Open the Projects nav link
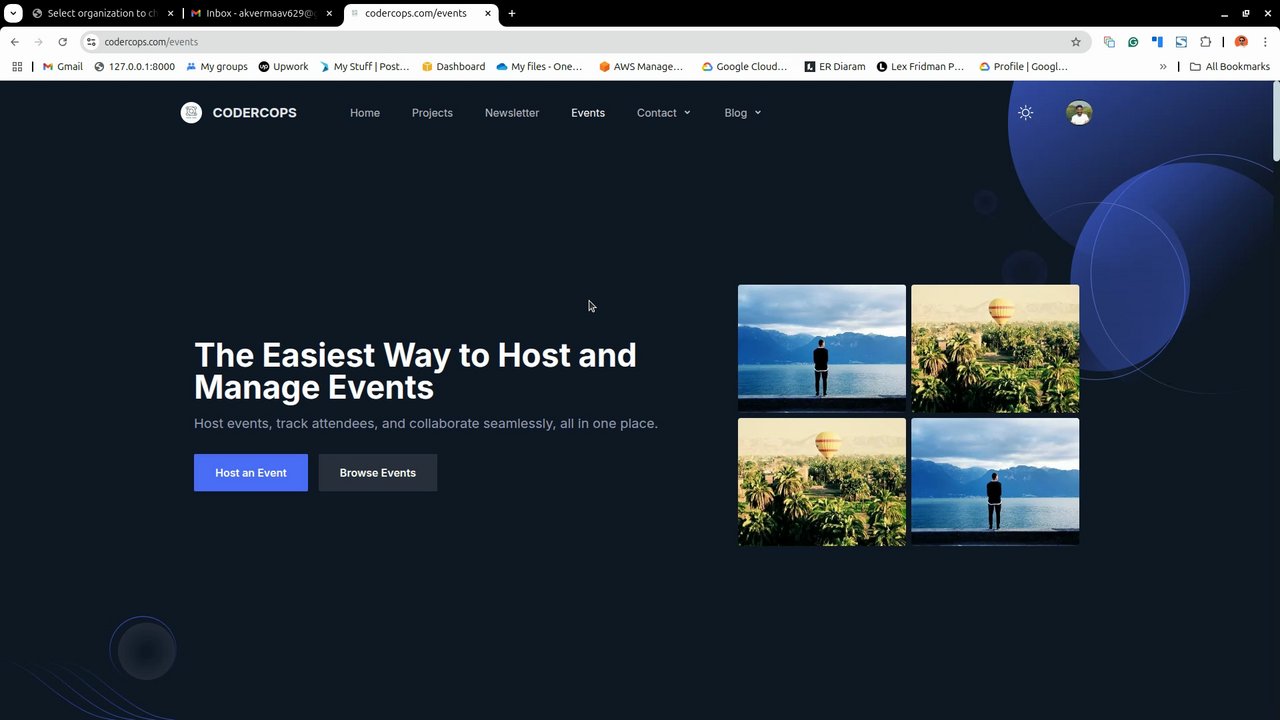Viewport: 1280px width, 720px height. point(432,113)
